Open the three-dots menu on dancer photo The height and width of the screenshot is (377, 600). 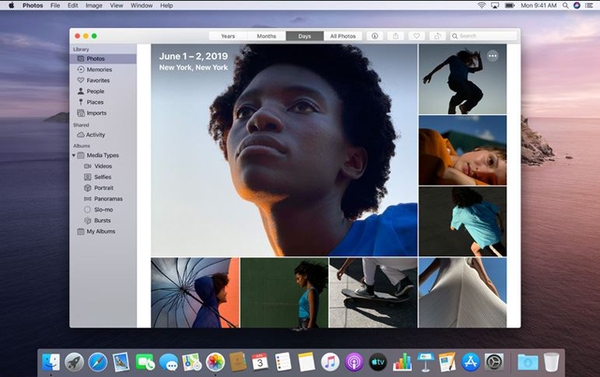click(492, 56)
